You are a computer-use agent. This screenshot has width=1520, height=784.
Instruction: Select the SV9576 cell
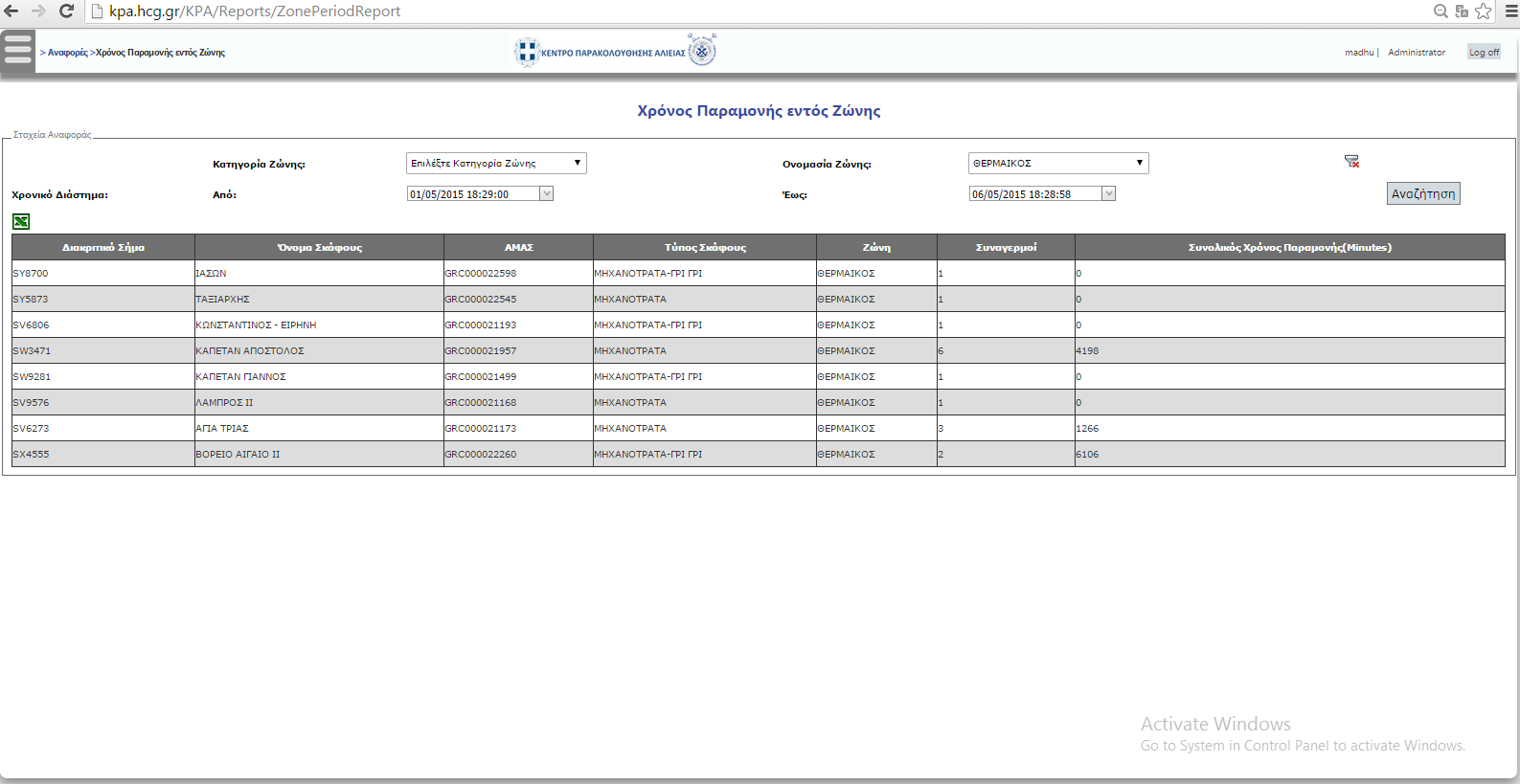[103, 402]
